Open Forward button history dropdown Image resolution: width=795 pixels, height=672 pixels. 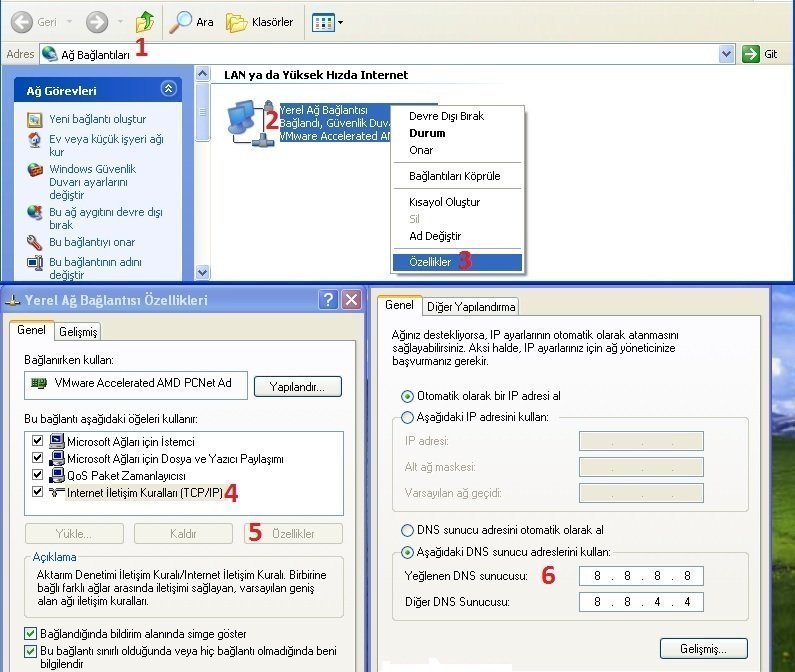120,22
